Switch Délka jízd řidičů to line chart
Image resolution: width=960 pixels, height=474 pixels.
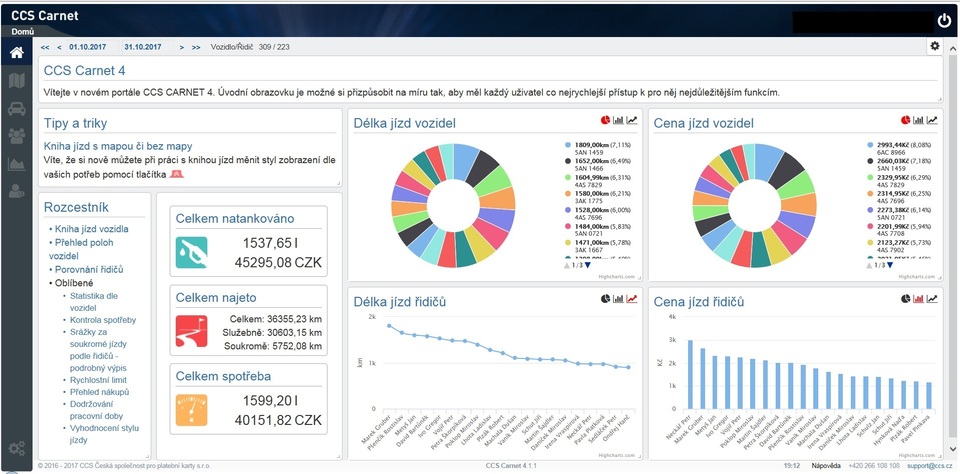click(631, 299)
